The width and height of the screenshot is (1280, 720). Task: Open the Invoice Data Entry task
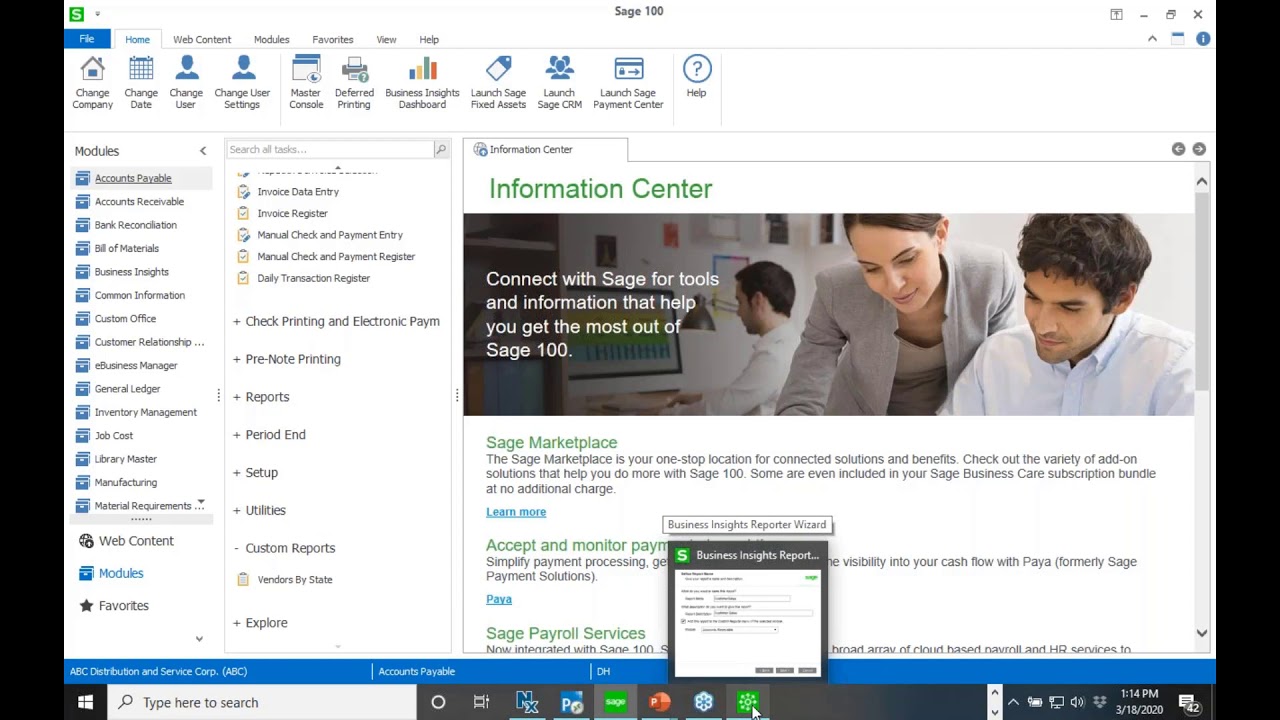click(x=298, y=192)
